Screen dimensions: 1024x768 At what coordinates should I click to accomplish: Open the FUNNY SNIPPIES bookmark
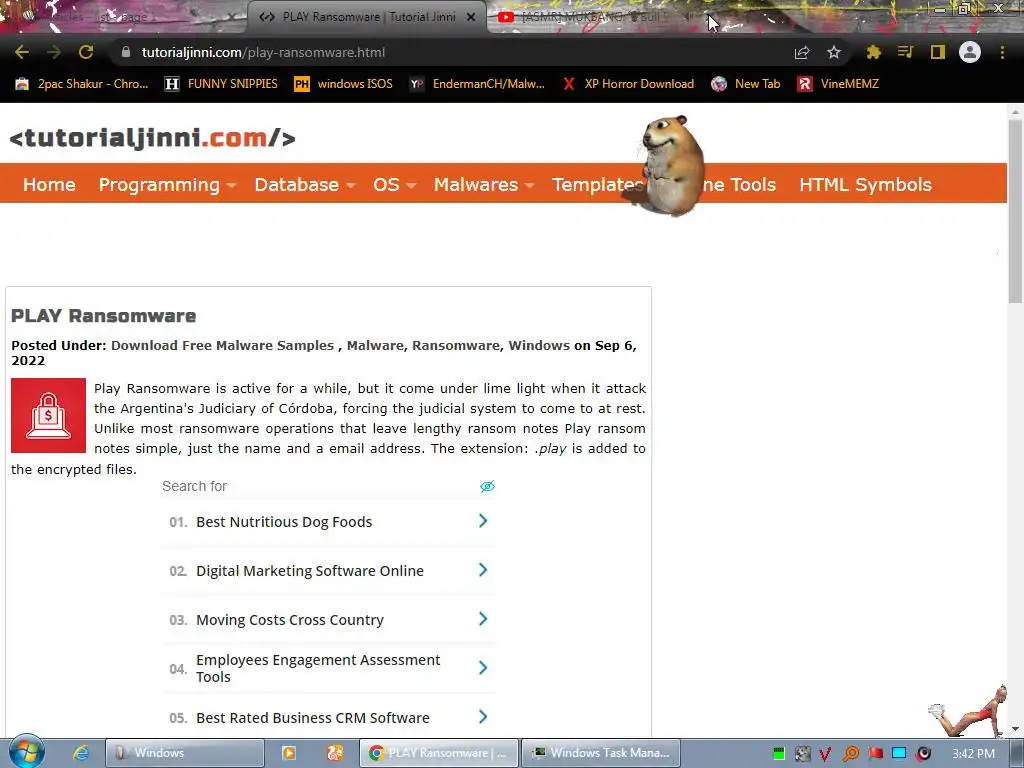tap(221, 84)
